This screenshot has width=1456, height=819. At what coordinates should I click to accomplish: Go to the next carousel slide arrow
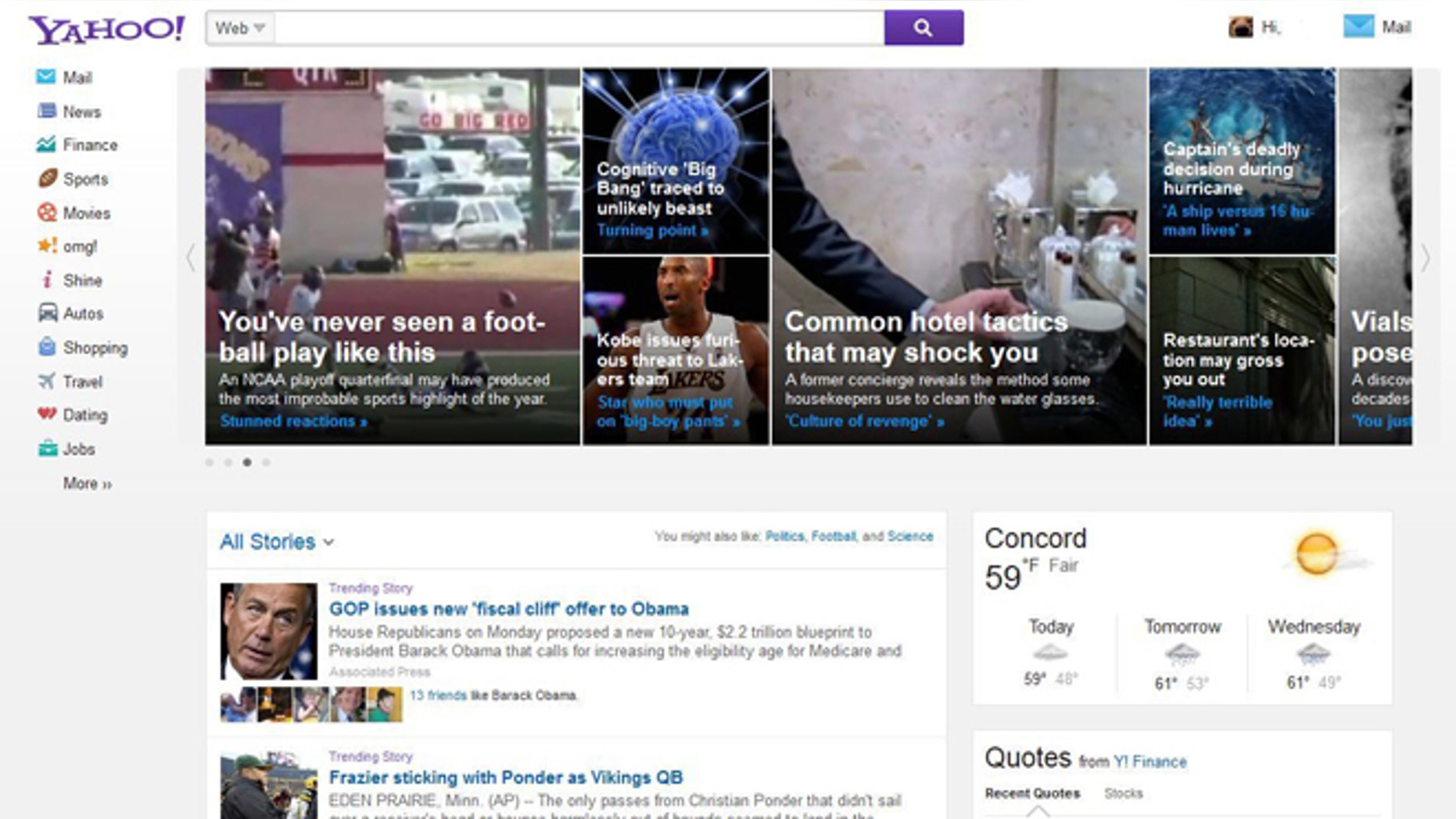pyautogui.click(x=1426, y=257)
